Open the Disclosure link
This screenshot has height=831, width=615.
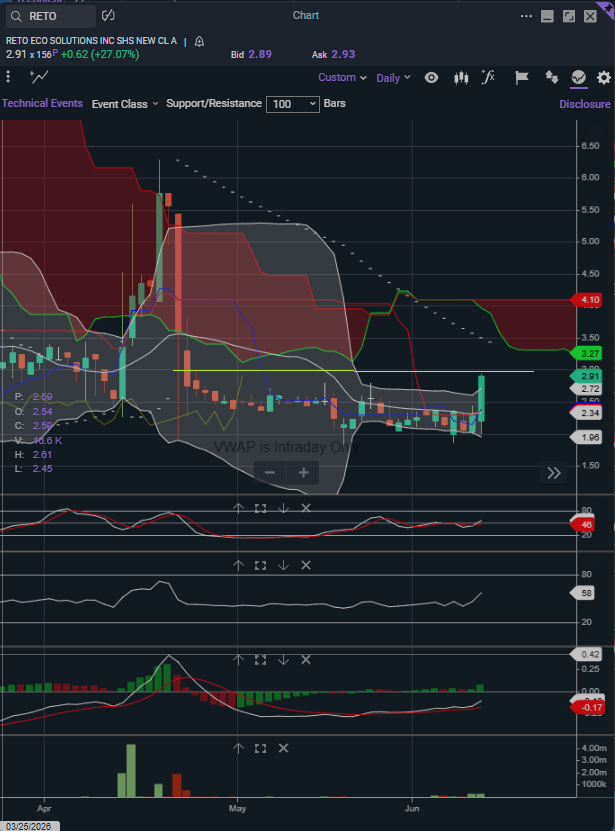click(585, 104)
